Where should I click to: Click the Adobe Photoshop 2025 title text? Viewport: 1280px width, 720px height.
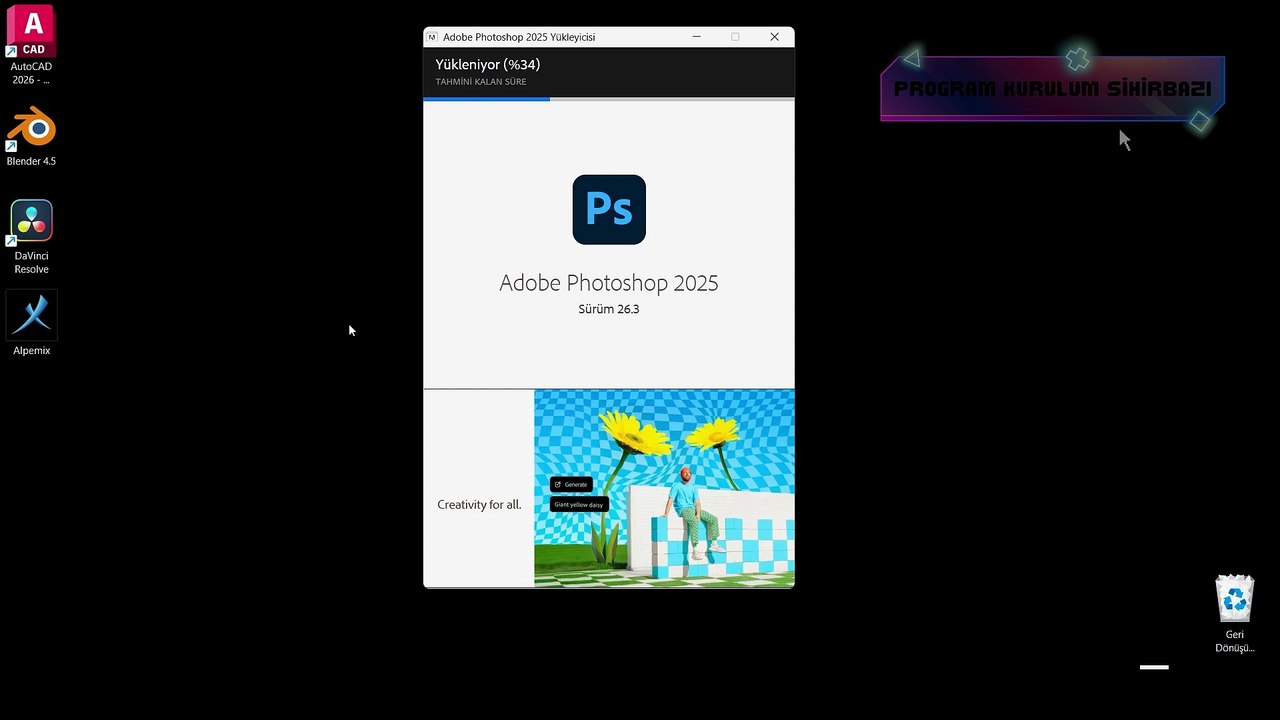[609, 283]
